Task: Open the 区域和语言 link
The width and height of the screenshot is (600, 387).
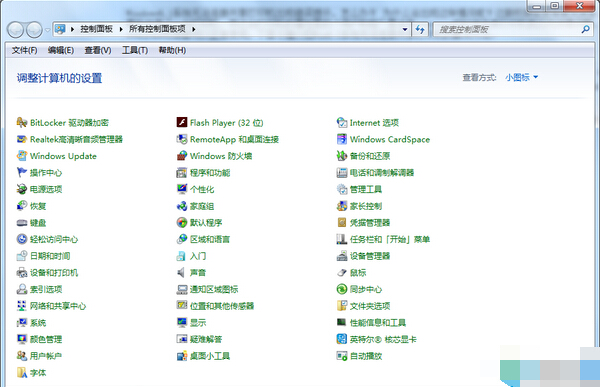Action: click(210, 239)
